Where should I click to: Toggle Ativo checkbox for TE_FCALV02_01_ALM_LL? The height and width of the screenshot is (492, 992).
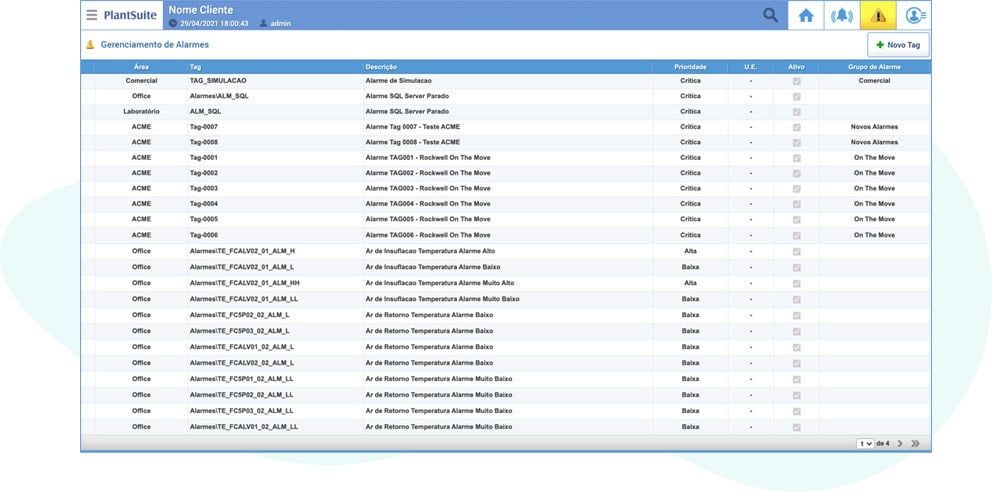click(x=796, y=299)
